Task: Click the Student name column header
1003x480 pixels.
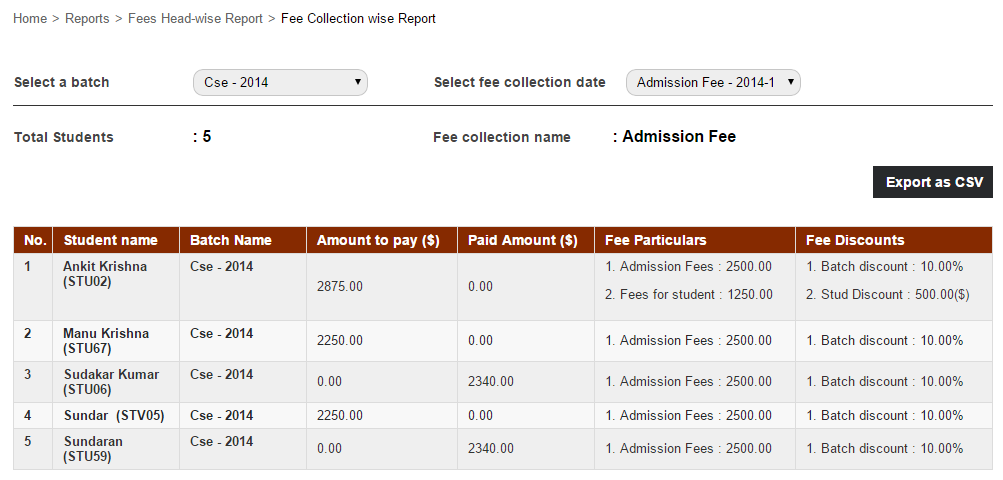Action: click(x=111, y=240)
